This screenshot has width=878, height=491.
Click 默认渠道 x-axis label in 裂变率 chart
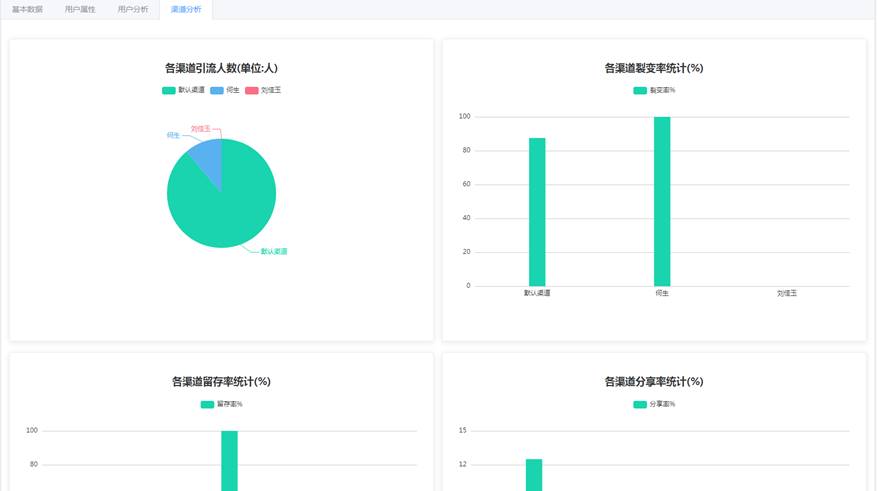[537, 293]
